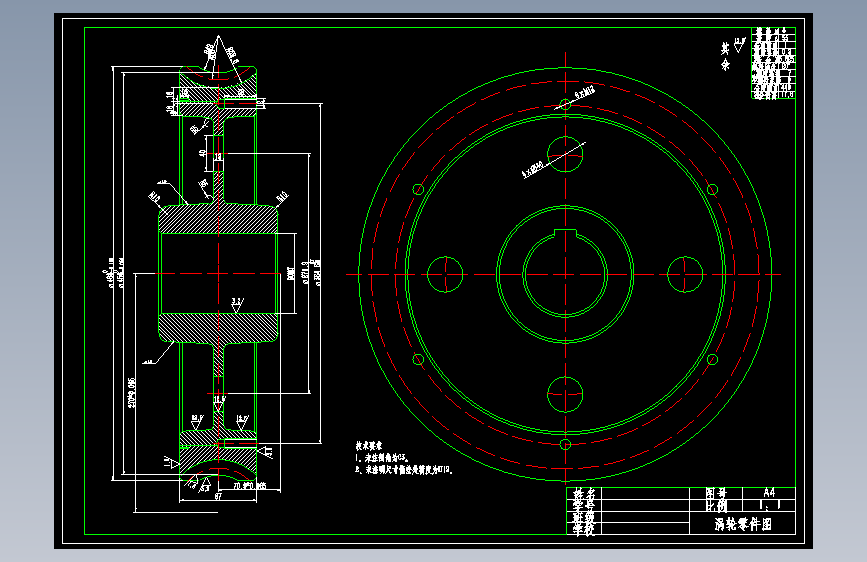Select the 比例 label in title block
The image size is (867, 562).
coord(716,505)
